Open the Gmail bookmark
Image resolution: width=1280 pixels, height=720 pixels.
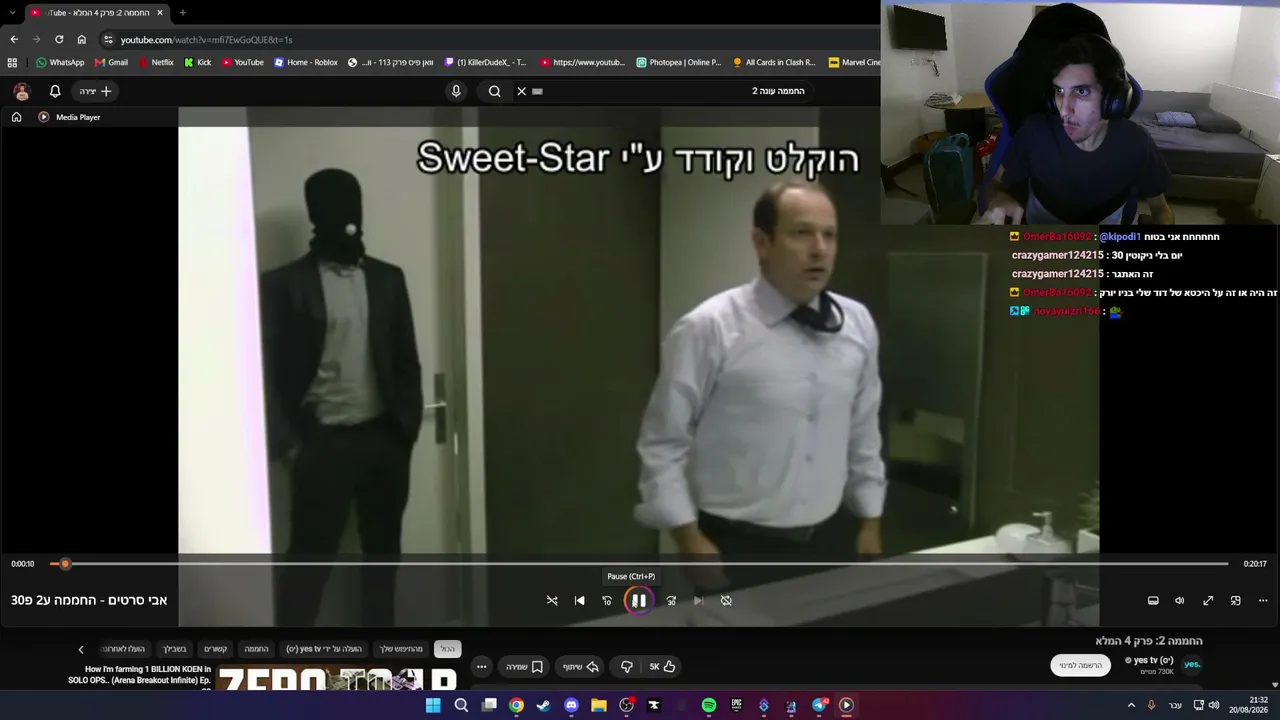point(111,62)
